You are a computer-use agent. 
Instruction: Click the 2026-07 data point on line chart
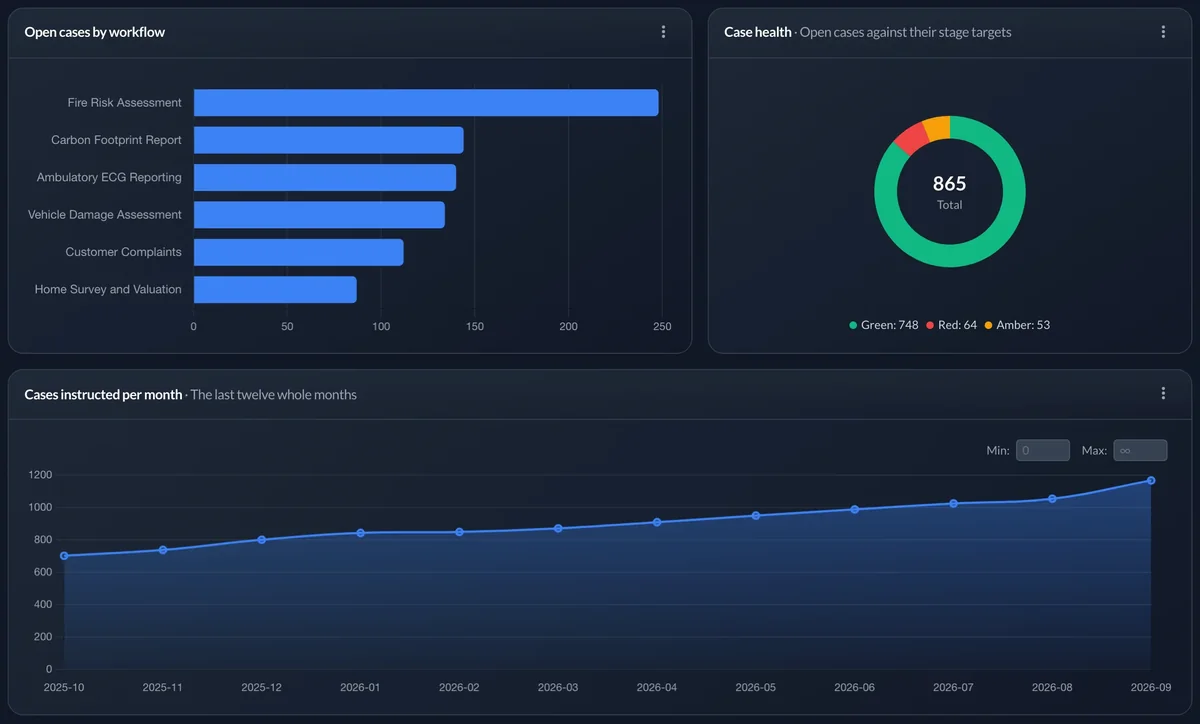[953, 503]
